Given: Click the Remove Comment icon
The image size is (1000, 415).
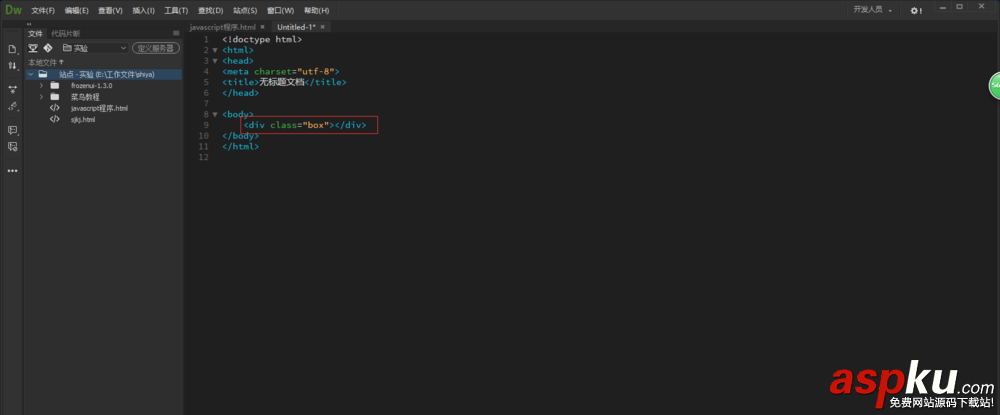Looking at the screenshot, I should [13, 146].
